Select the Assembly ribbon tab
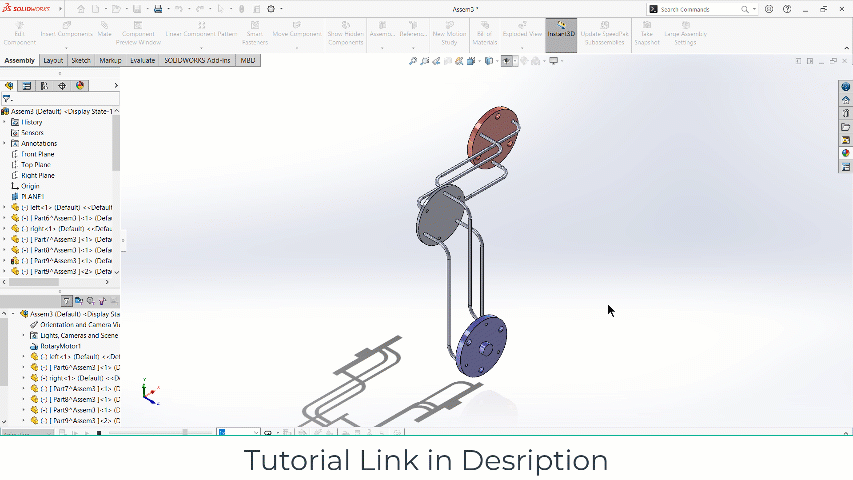The height and width of the screenshot is (480, 853). tap(20, 60)
